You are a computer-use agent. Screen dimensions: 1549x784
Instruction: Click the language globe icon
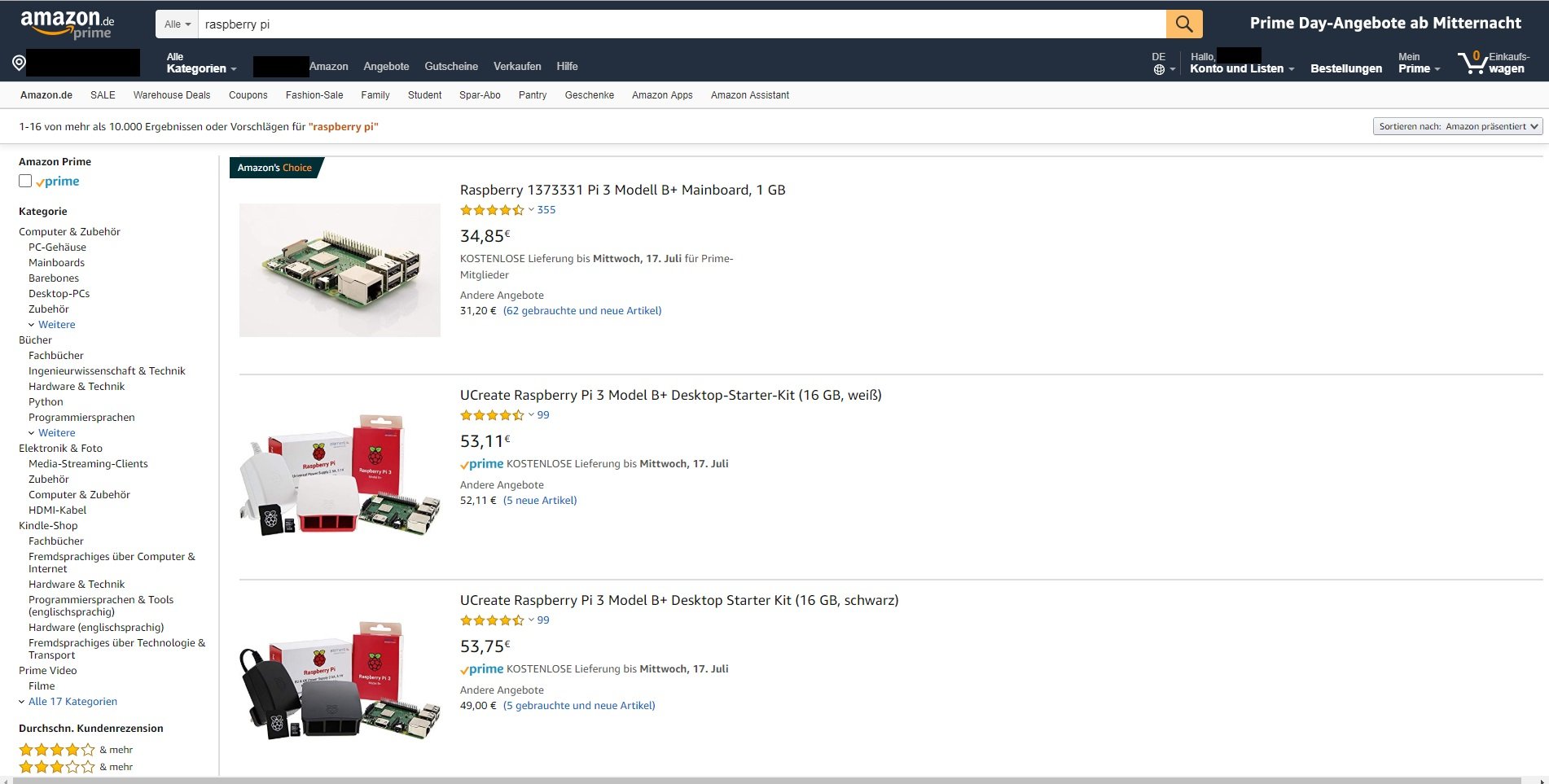1159,69
